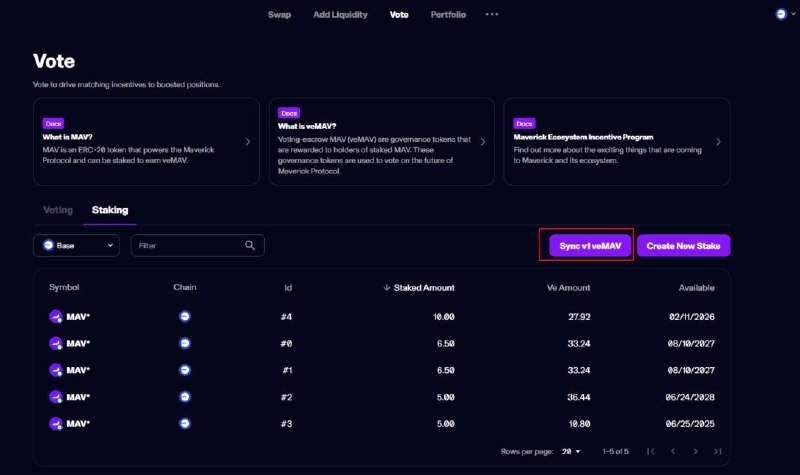Viewport: 800px width, 475px height.
Task: Click MAV token icon in row #4
Action: [56, 317]
